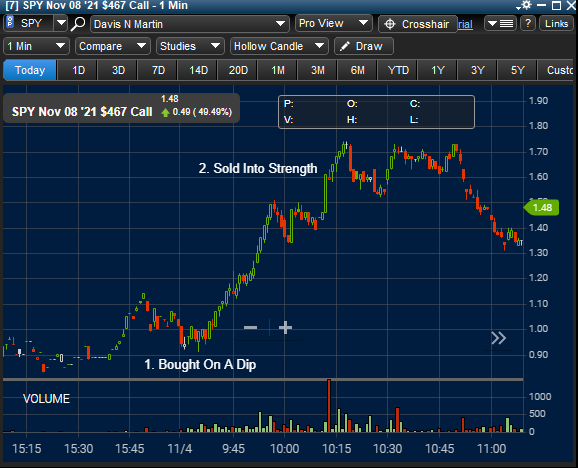
Task: Click the 1. Bought On A Dip annotation
Action: pos(200,364)
